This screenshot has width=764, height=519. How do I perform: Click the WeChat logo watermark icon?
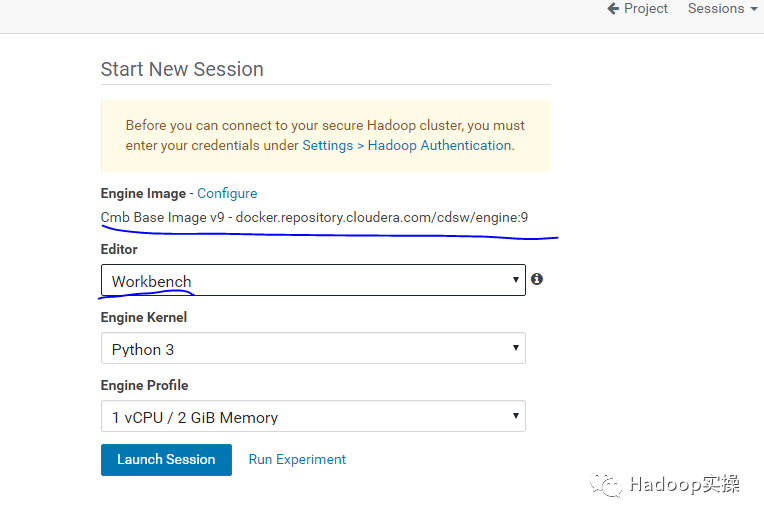point(606,484)
